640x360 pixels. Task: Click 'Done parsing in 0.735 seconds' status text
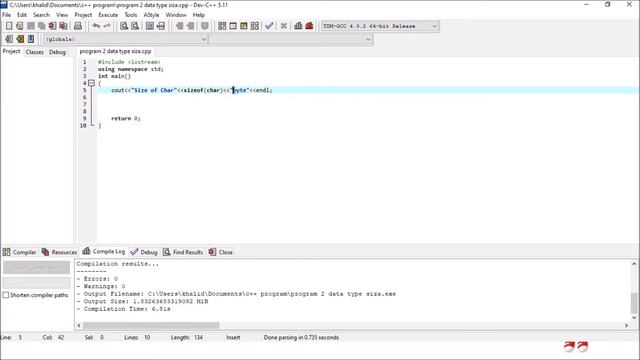[x=301, y=338]
